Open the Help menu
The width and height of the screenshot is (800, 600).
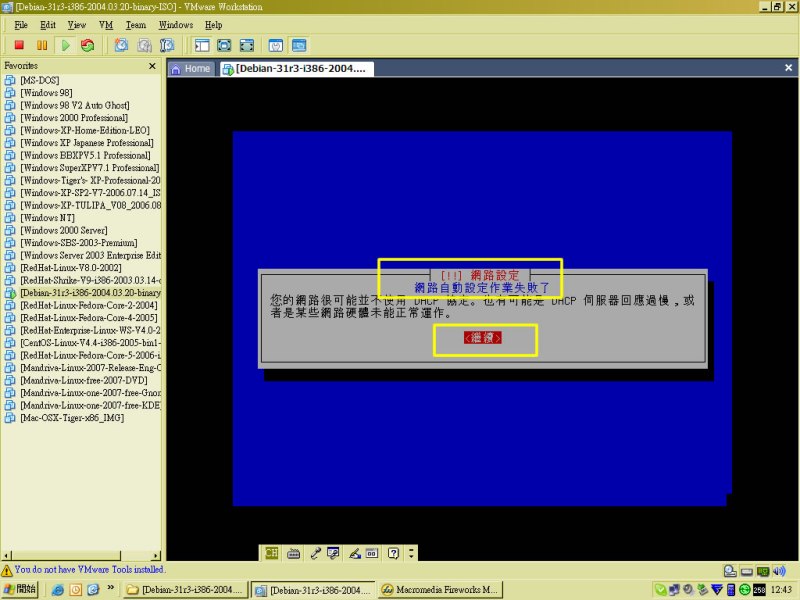(213, 25)
